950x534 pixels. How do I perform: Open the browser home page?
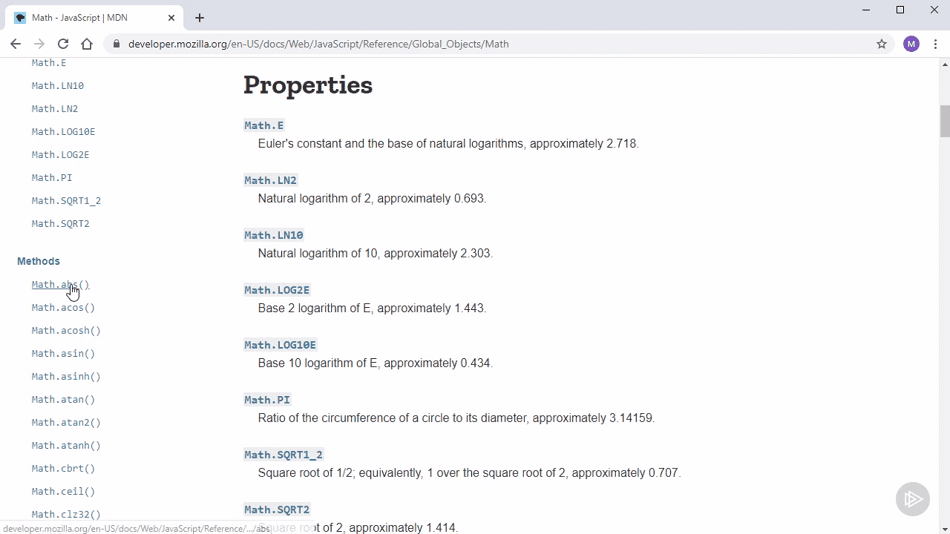87,44
